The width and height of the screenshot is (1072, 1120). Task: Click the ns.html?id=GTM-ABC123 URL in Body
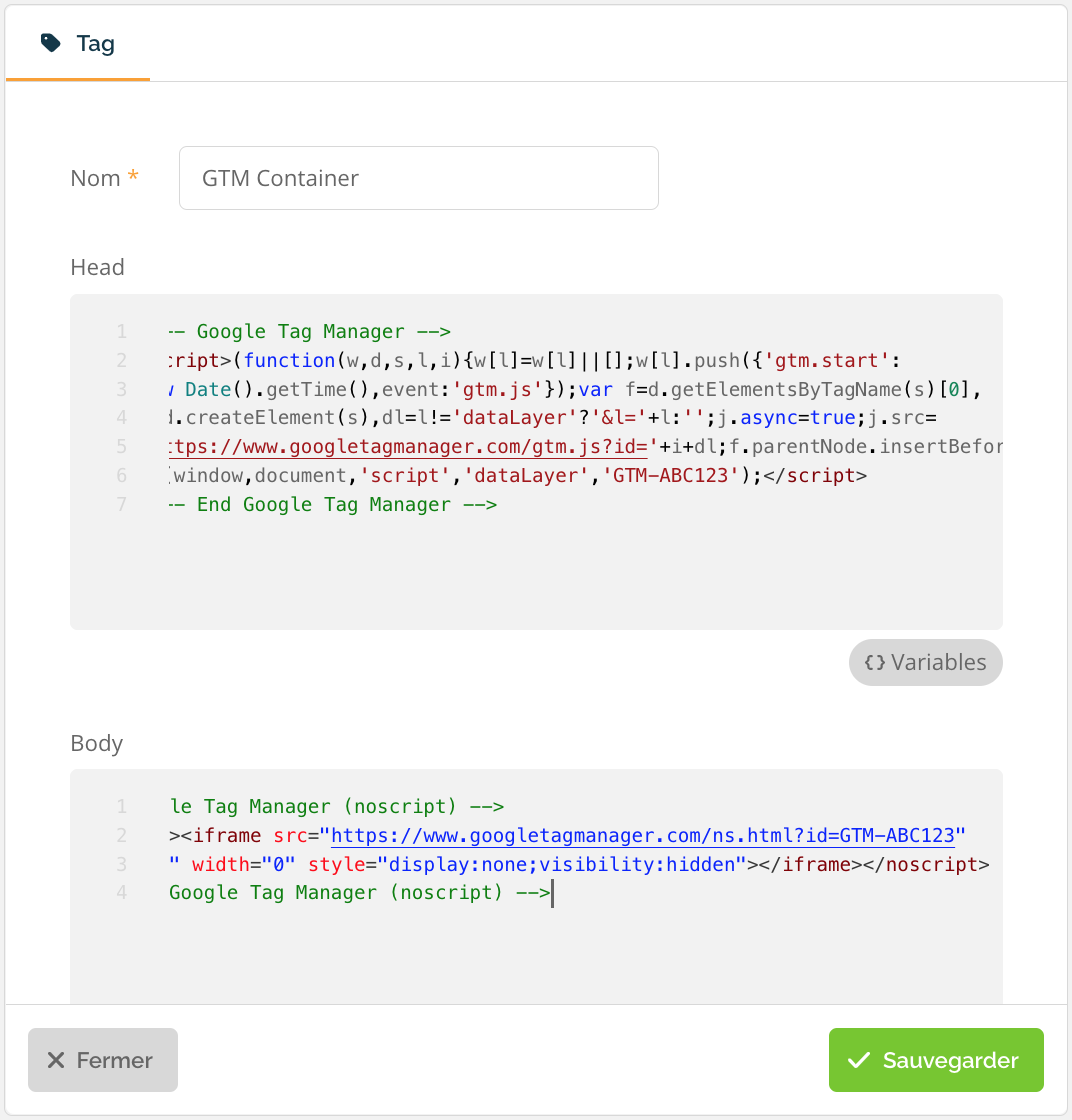coord(643,835)
